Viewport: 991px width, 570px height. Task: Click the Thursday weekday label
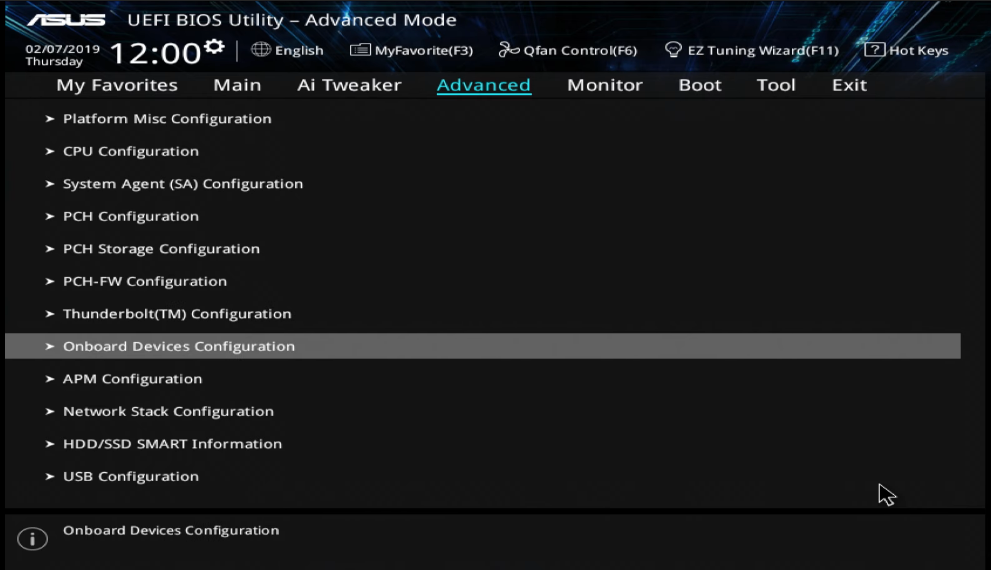point(54,62)
